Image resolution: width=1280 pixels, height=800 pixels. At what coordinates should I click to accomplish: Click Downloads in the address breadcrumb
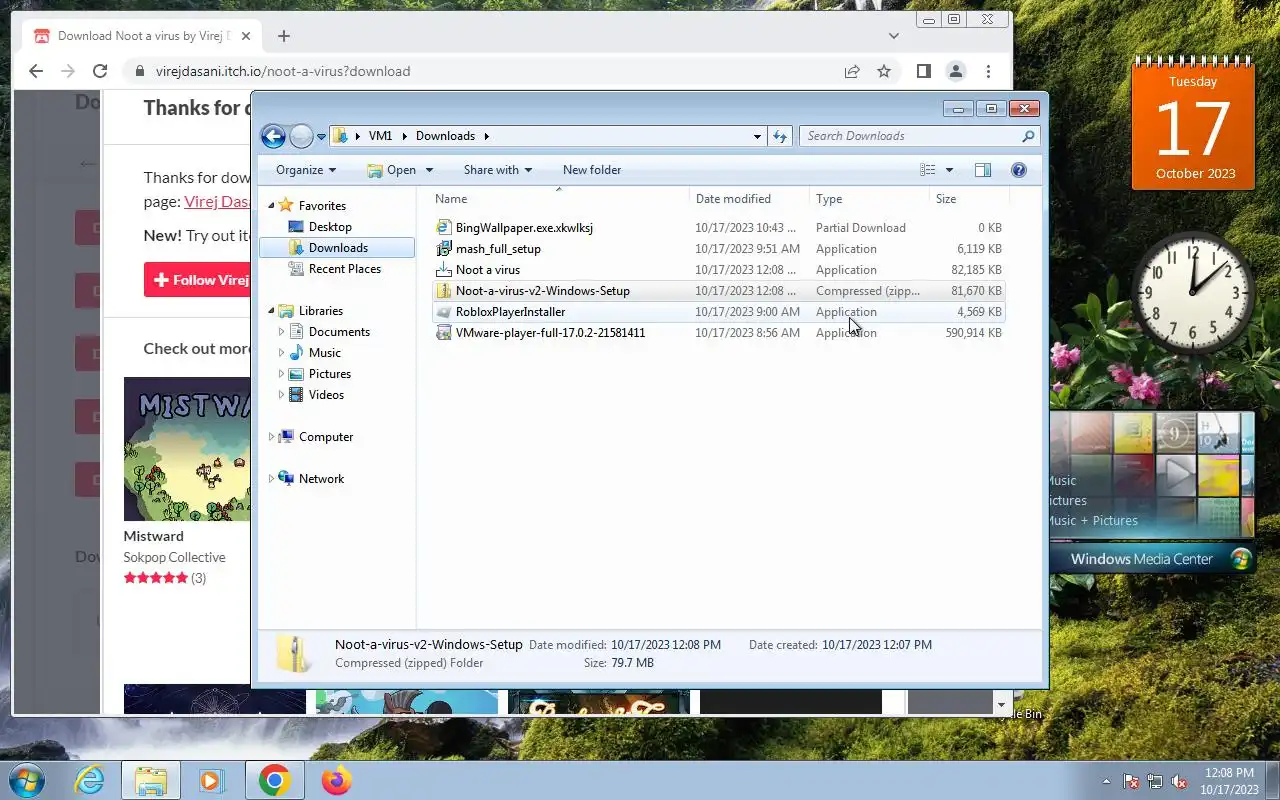pyautogui.click(x=445, y=136)
